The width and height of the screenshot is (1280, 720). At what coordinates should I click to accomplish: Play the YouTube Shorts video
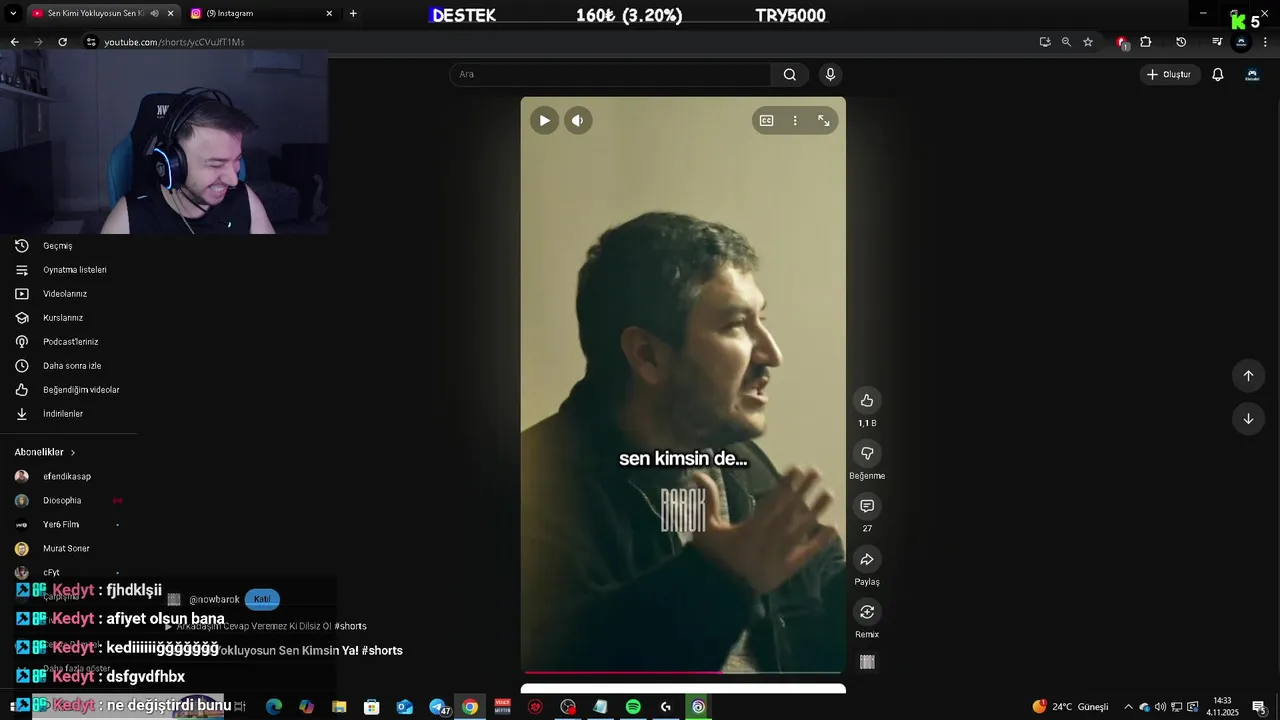[544, 121]
